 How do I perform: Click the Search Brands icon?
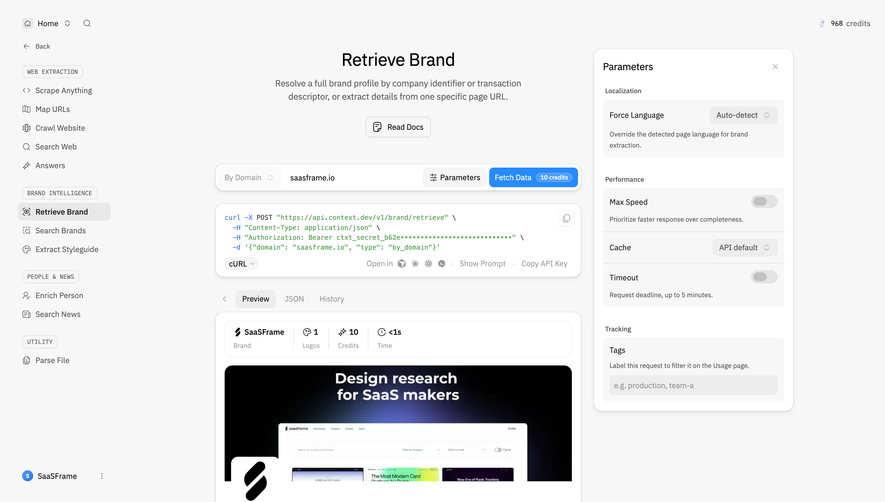(x=27, y=230)
